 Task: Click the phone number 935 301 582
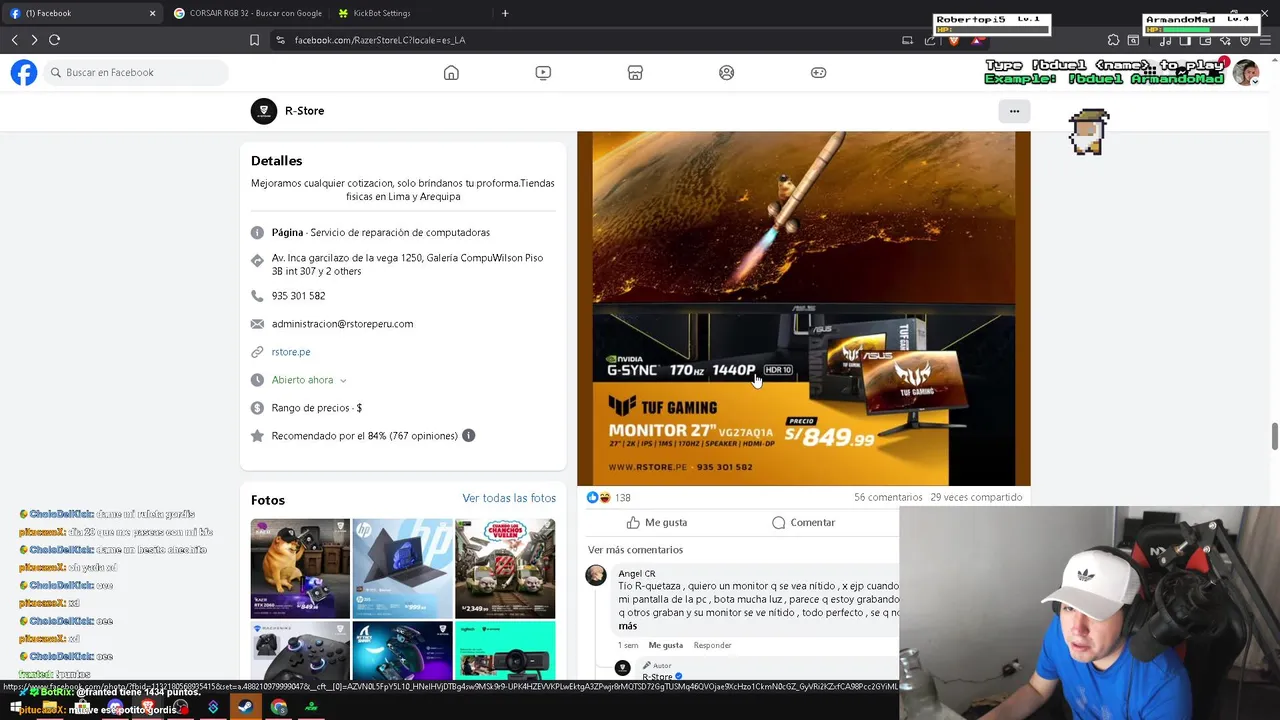[x=298, y=296]
